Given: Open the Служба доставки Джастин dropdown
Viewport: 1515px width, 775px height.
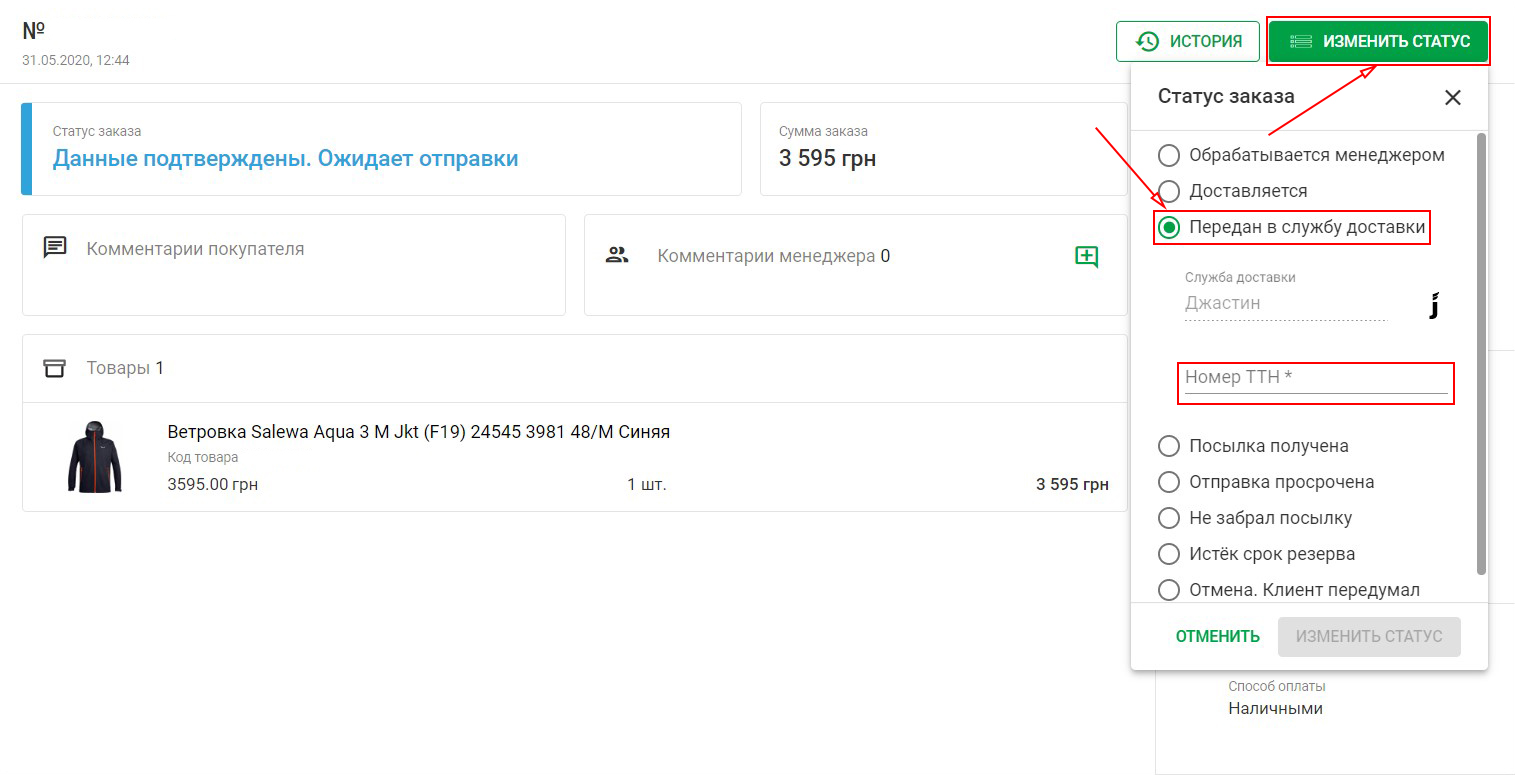Looking at the screenshot, I should [x=1286, y=303].
